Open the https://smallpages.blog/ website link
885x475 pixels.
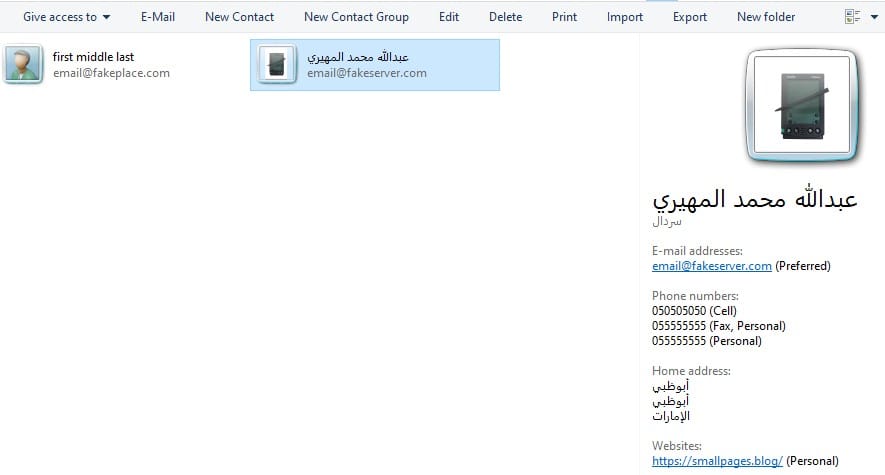pyautogui.click(x=717, y=461)
